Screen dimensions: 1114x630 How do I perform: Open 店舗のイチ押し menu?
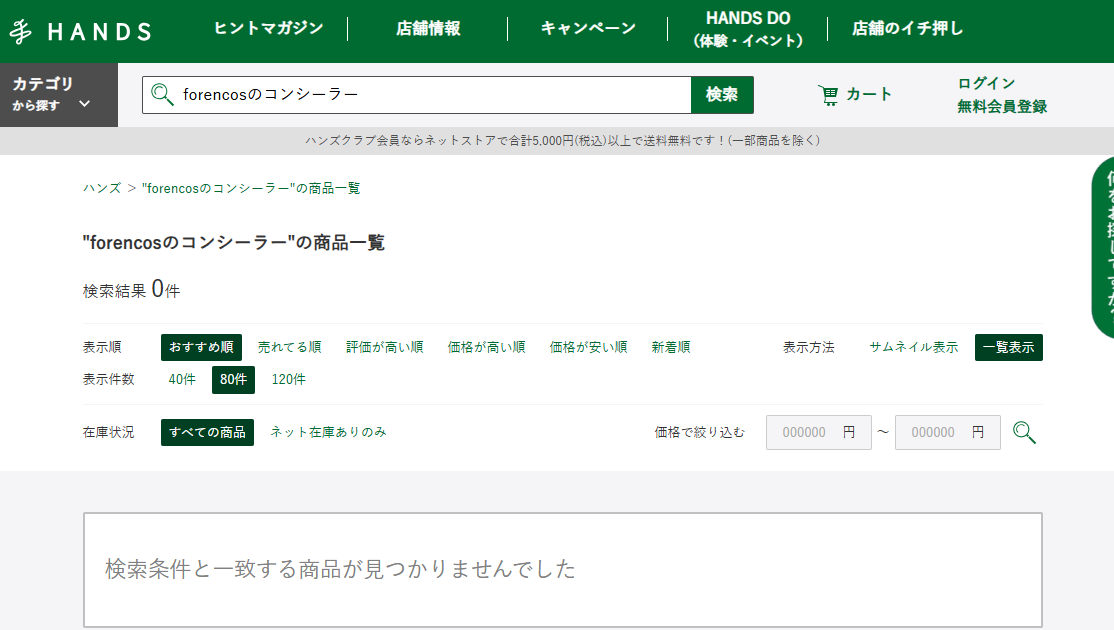tap(907, 28)
